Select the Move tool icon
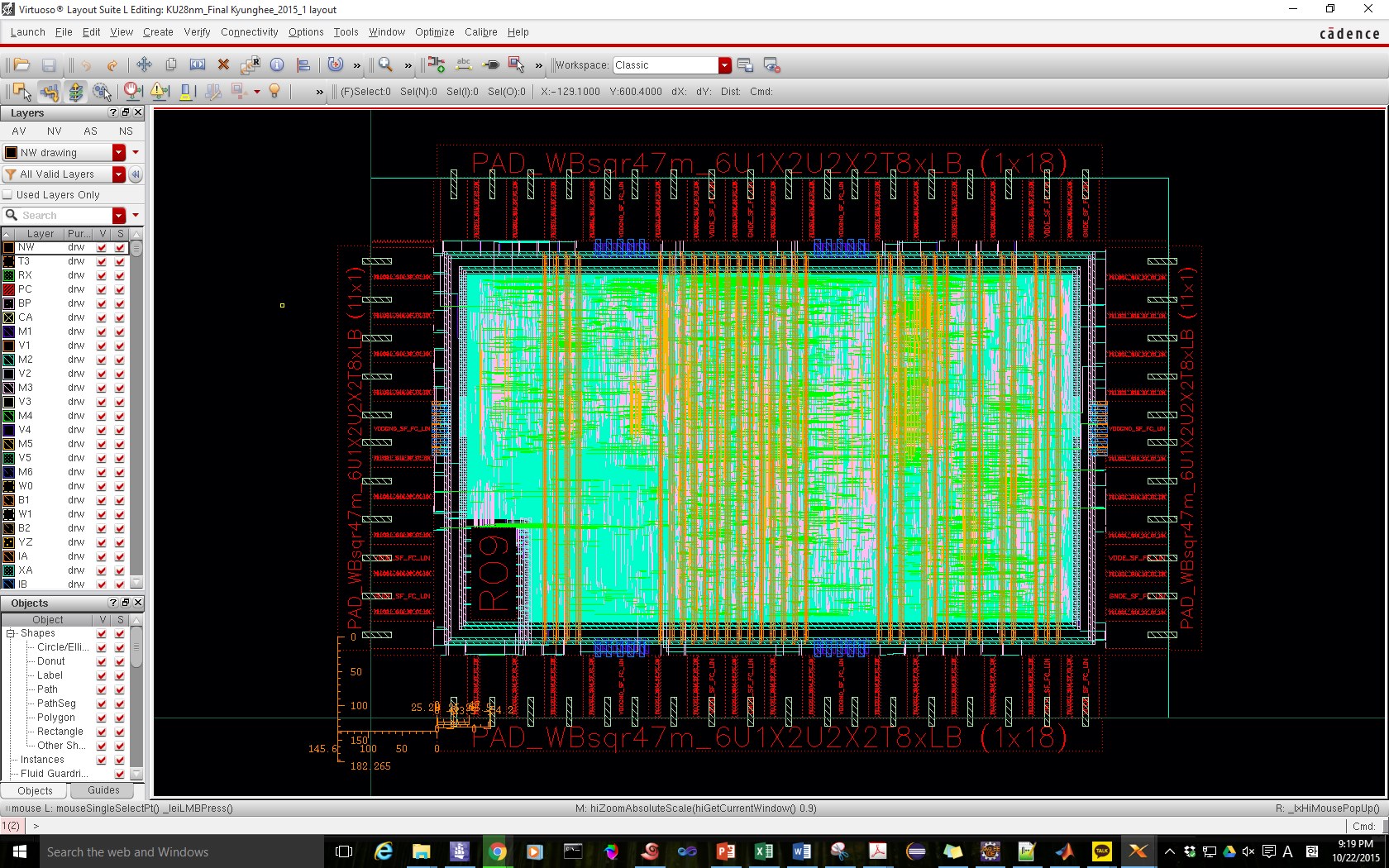The width and height of the screenshot is (1389, 868). 144,64
